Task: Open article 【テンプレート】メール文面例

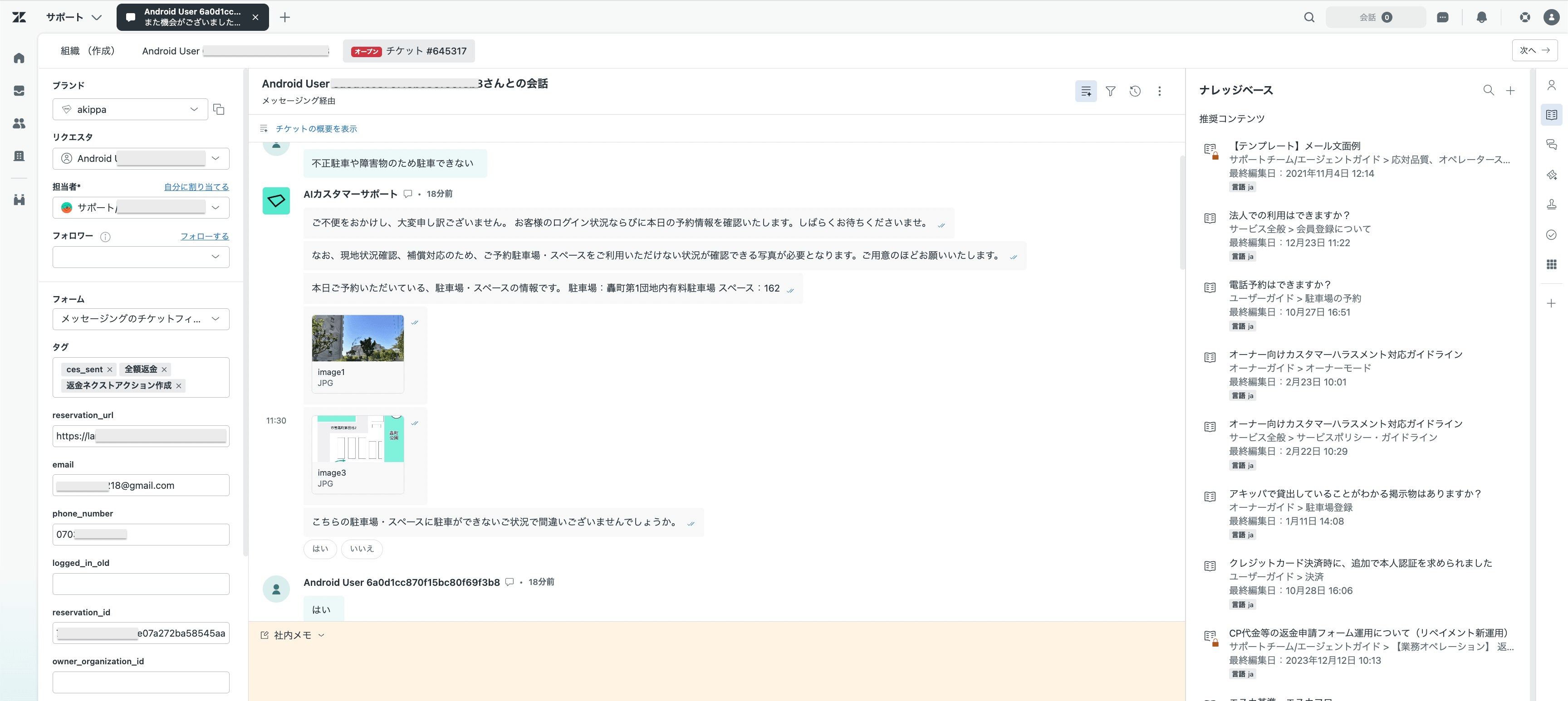Action: coord(1295,146)
